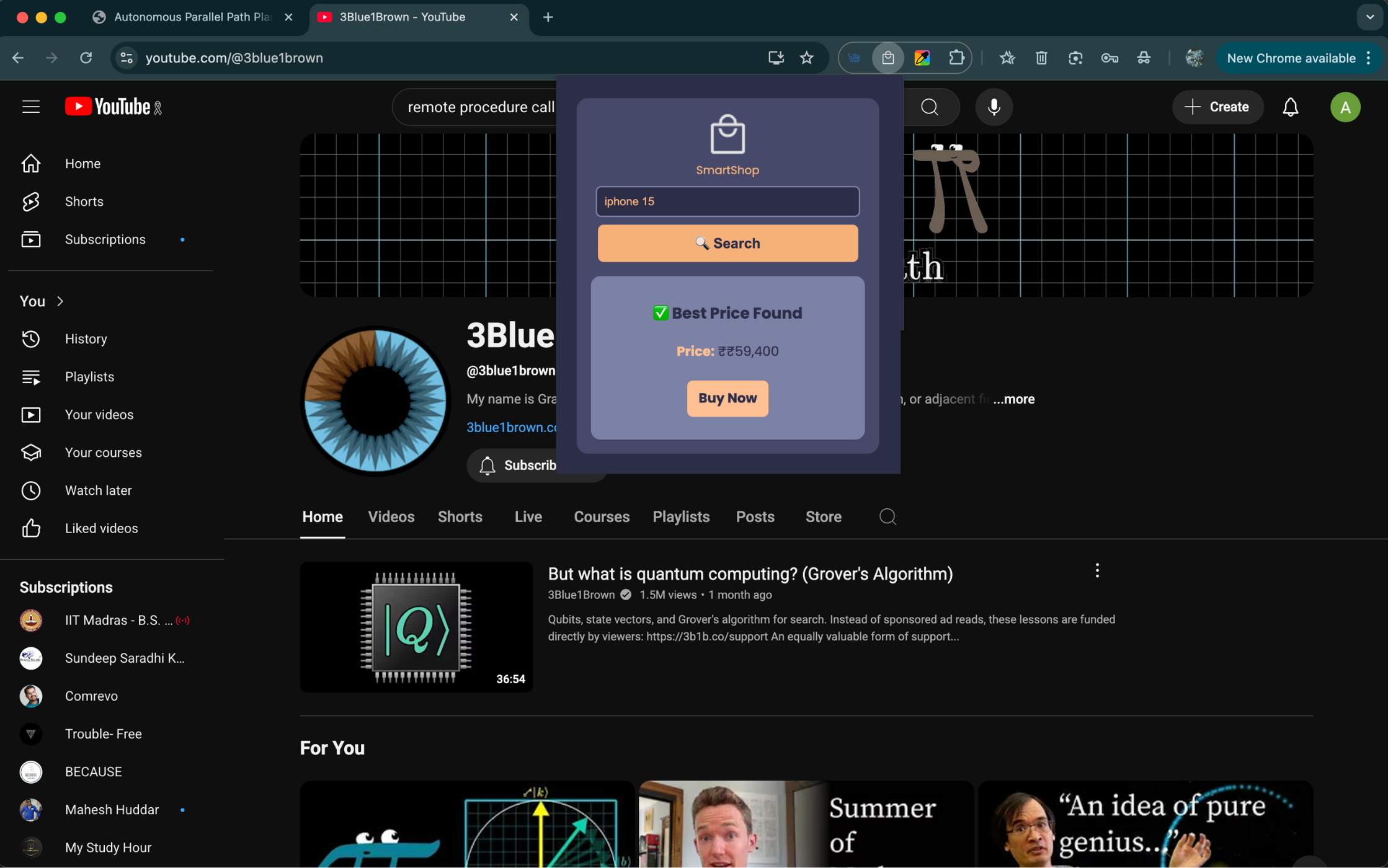Open the account avatar menu
This screenshot has width=1388, height=868.
[x=1345, y=107]
